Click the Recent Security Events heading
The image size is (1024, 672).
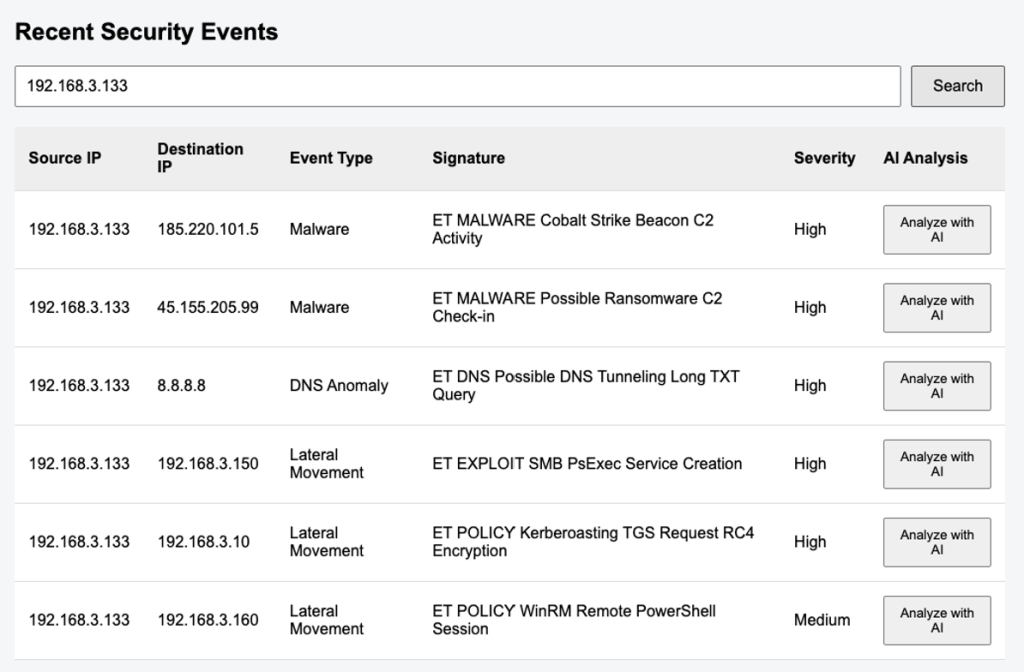pyautogui.click(x=146, y=31)
